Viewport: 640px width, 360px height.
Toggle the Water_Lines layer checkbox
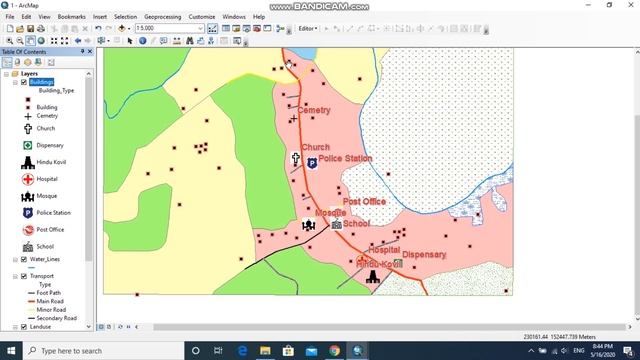[24, 259]
